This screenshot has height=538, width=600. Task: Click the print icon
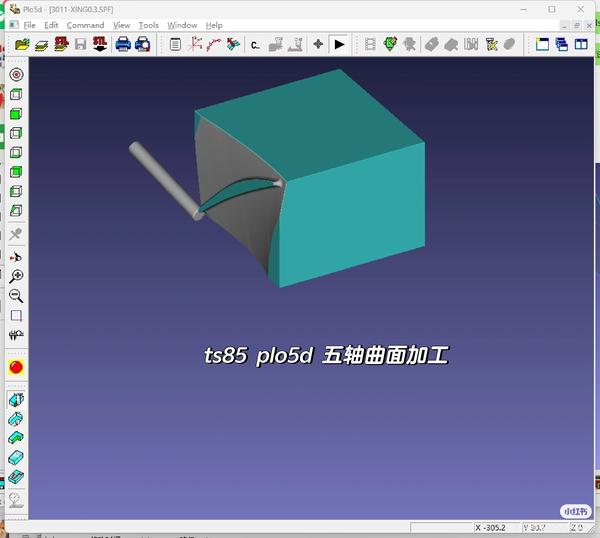[123, 44]
